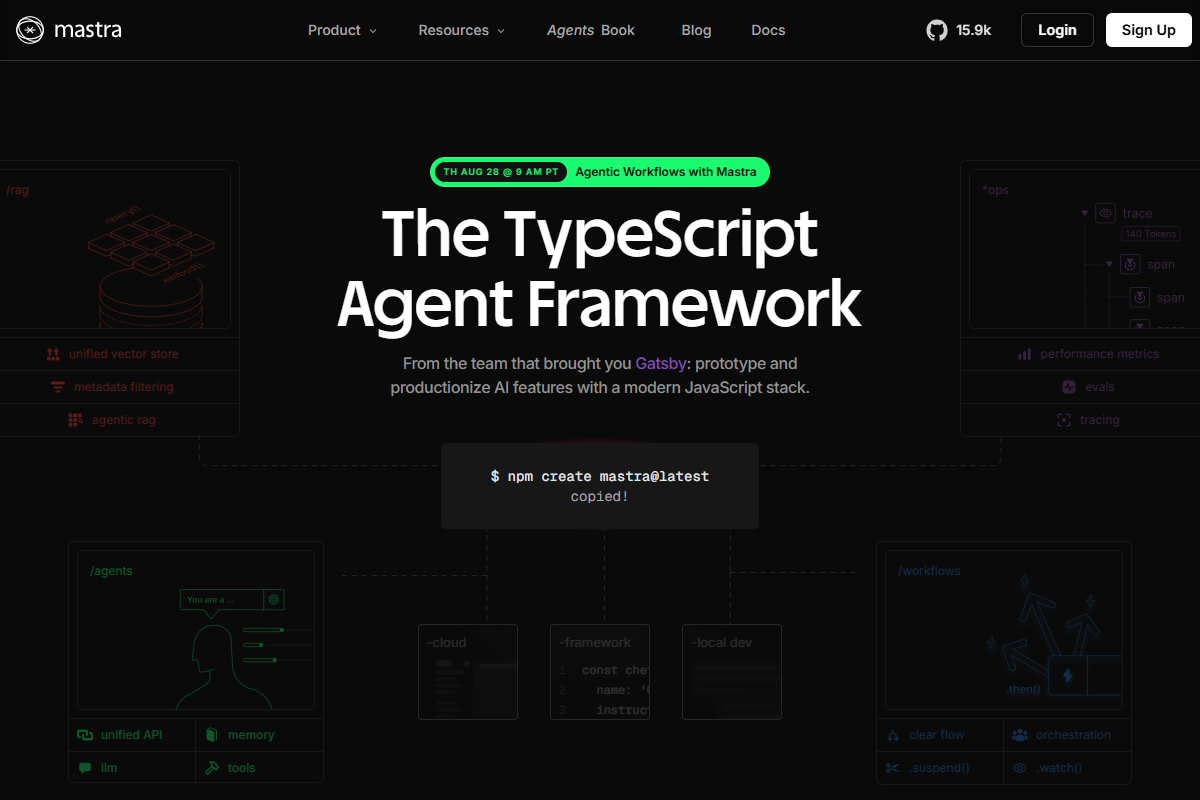The image size is (1200, 800).
Task: Follow the Gatsby link
Action: click(660, 364)
